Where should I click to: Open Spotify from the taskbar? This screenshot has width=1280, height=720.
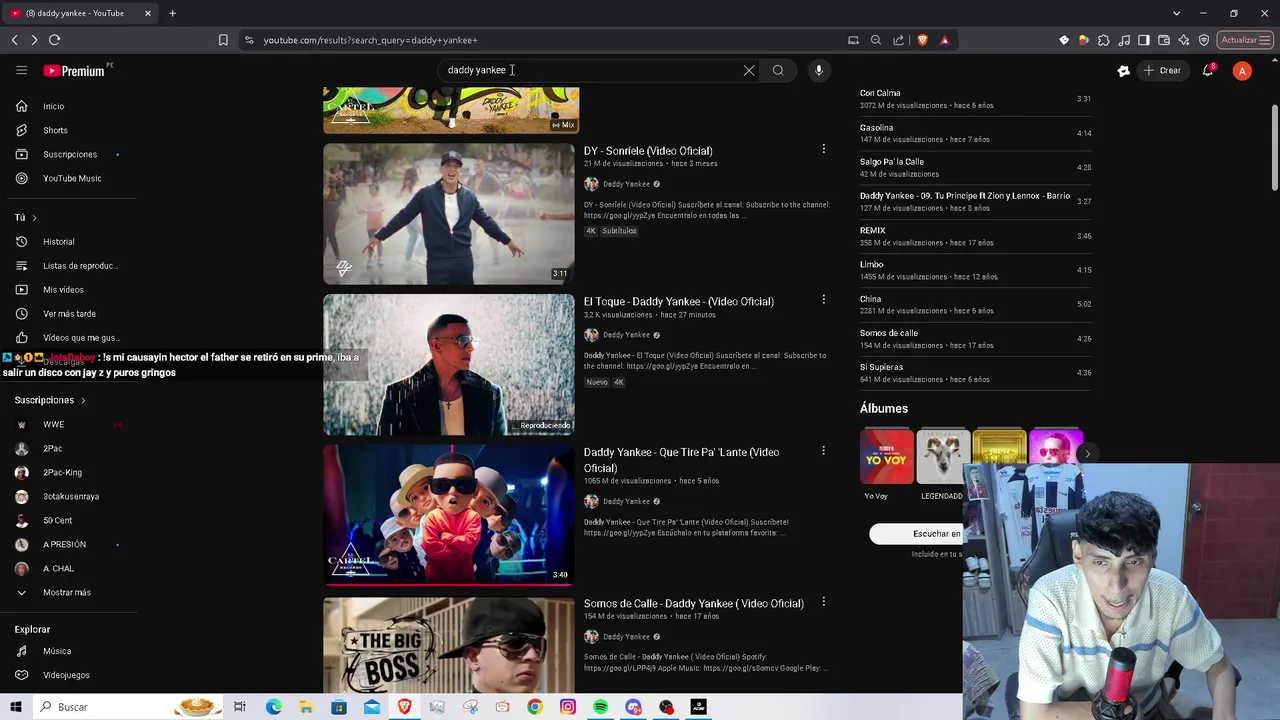pos(600,707)
